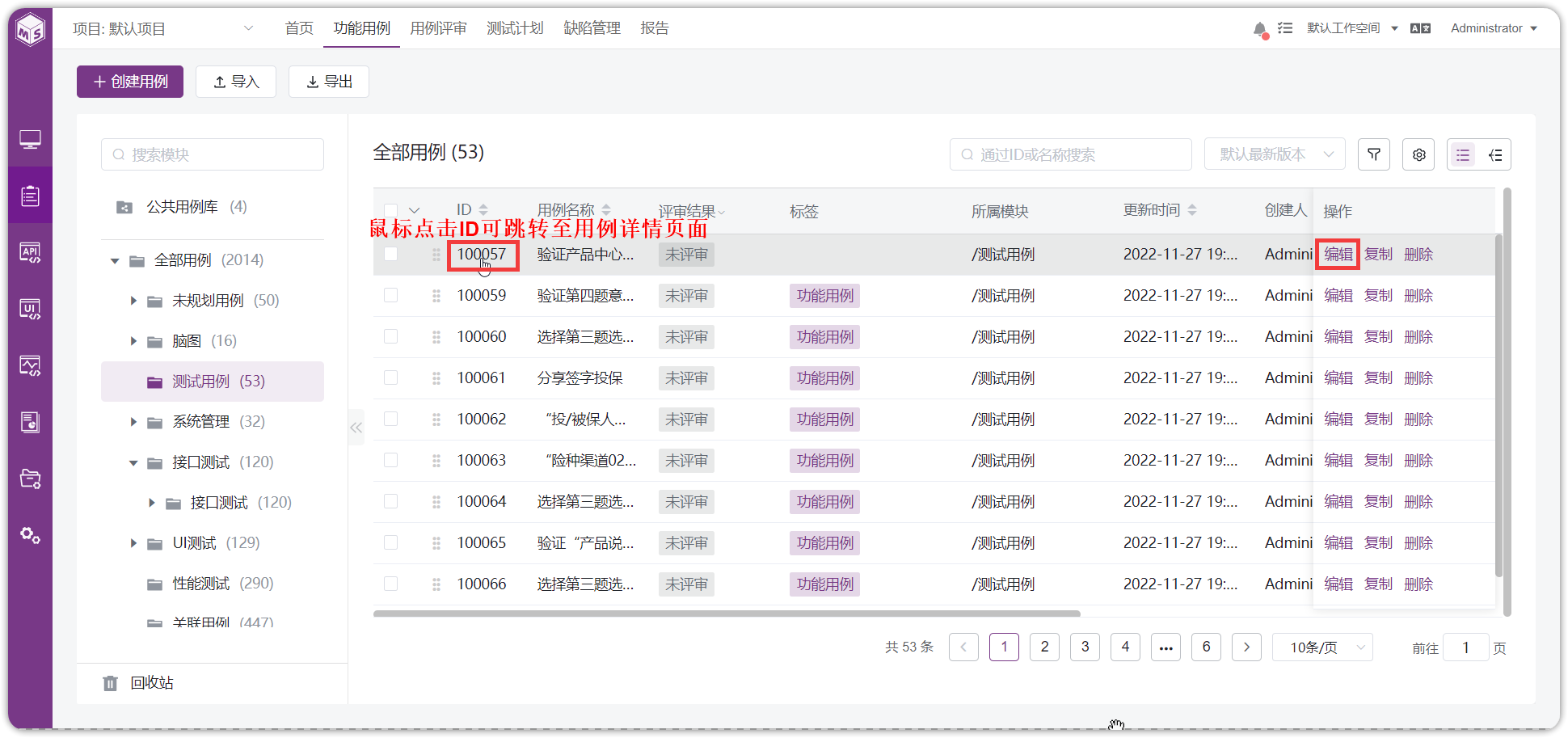Open table column settings gear icon
The width and height of the screenshot is (1568, 738).
pyautogui.click(x=1418, y=154)
